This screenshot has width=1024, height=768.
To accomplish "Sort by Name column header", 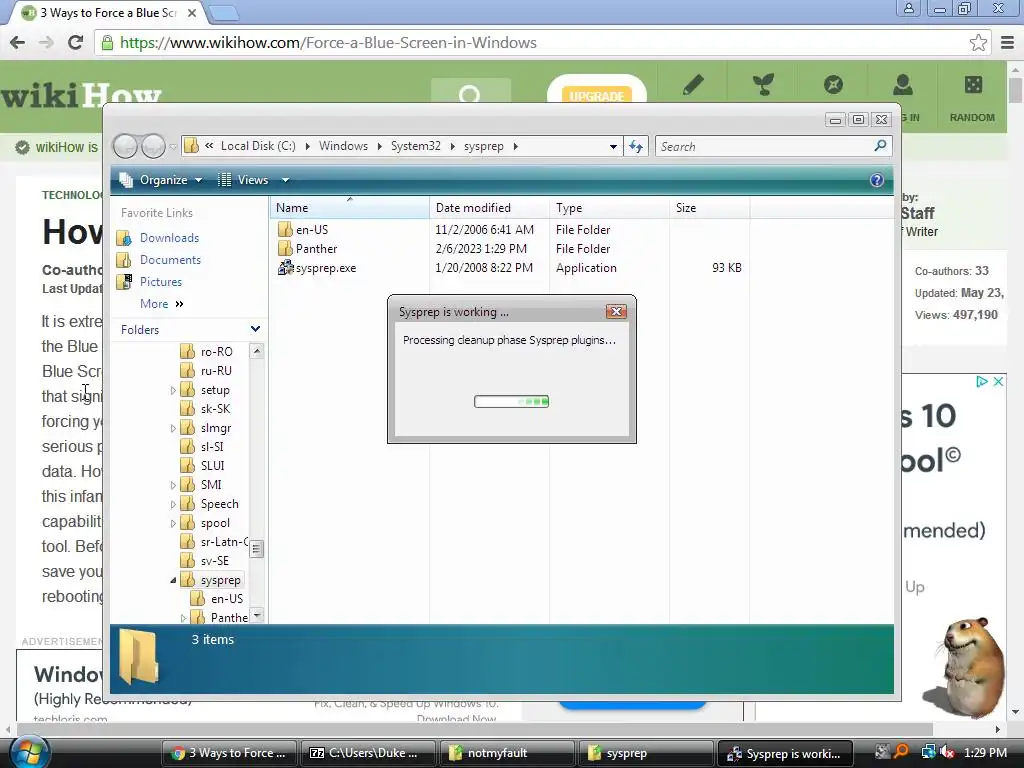I will pos(349,208).
